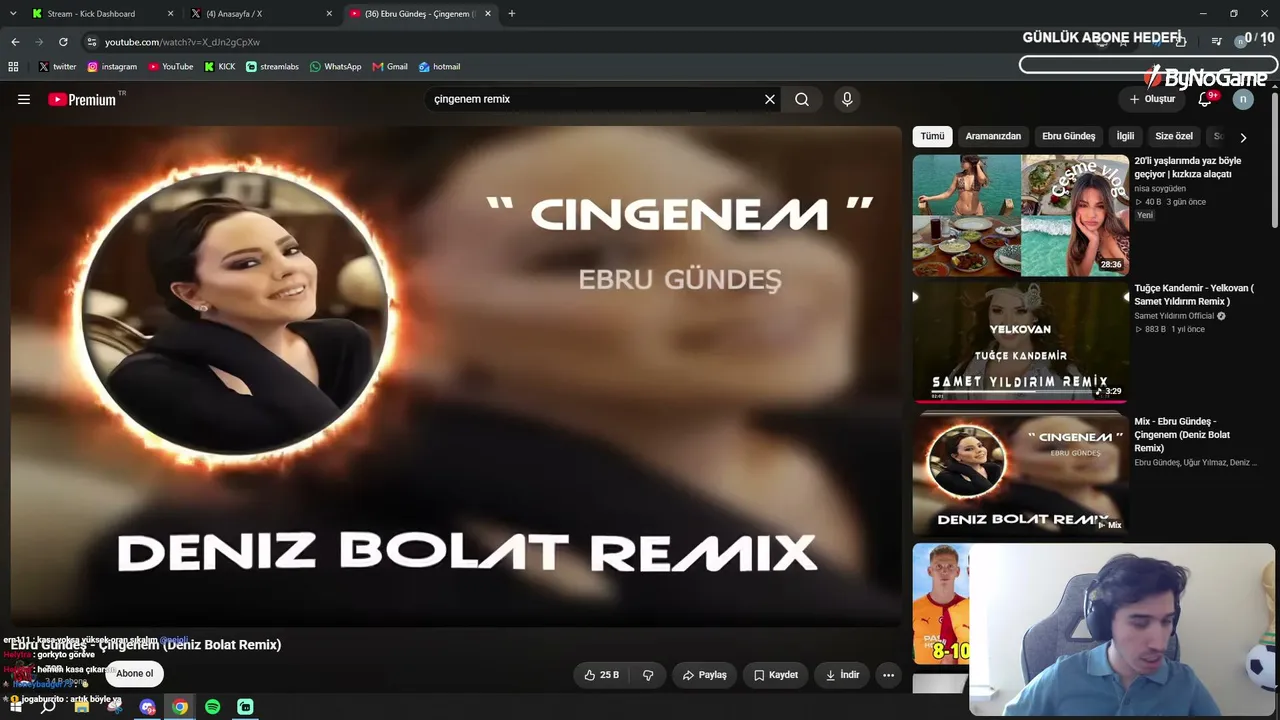The height and width of the screenshot is (720, 1280).
Task: Open "20'li yaşlarımda yaz böyle geçiyor" title
Action: [x=1188, y=167]
